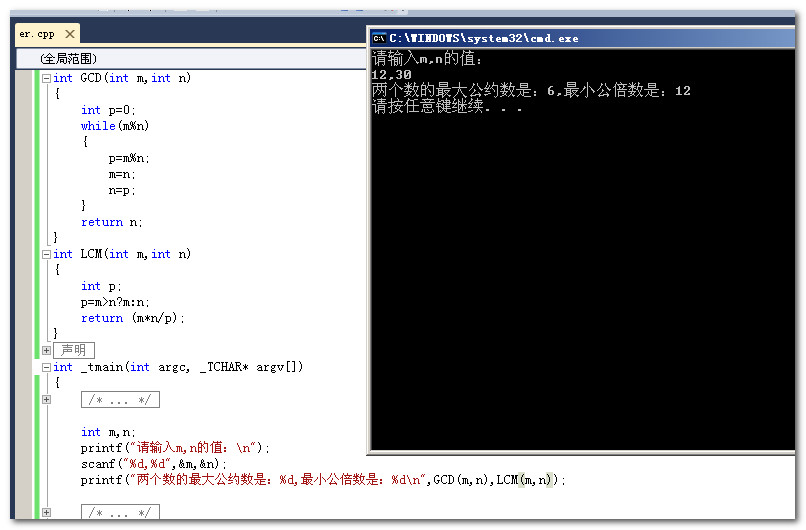806x530 pixels.
Task: Expand the collapsed 声明 region
Action: click(46, 350)
